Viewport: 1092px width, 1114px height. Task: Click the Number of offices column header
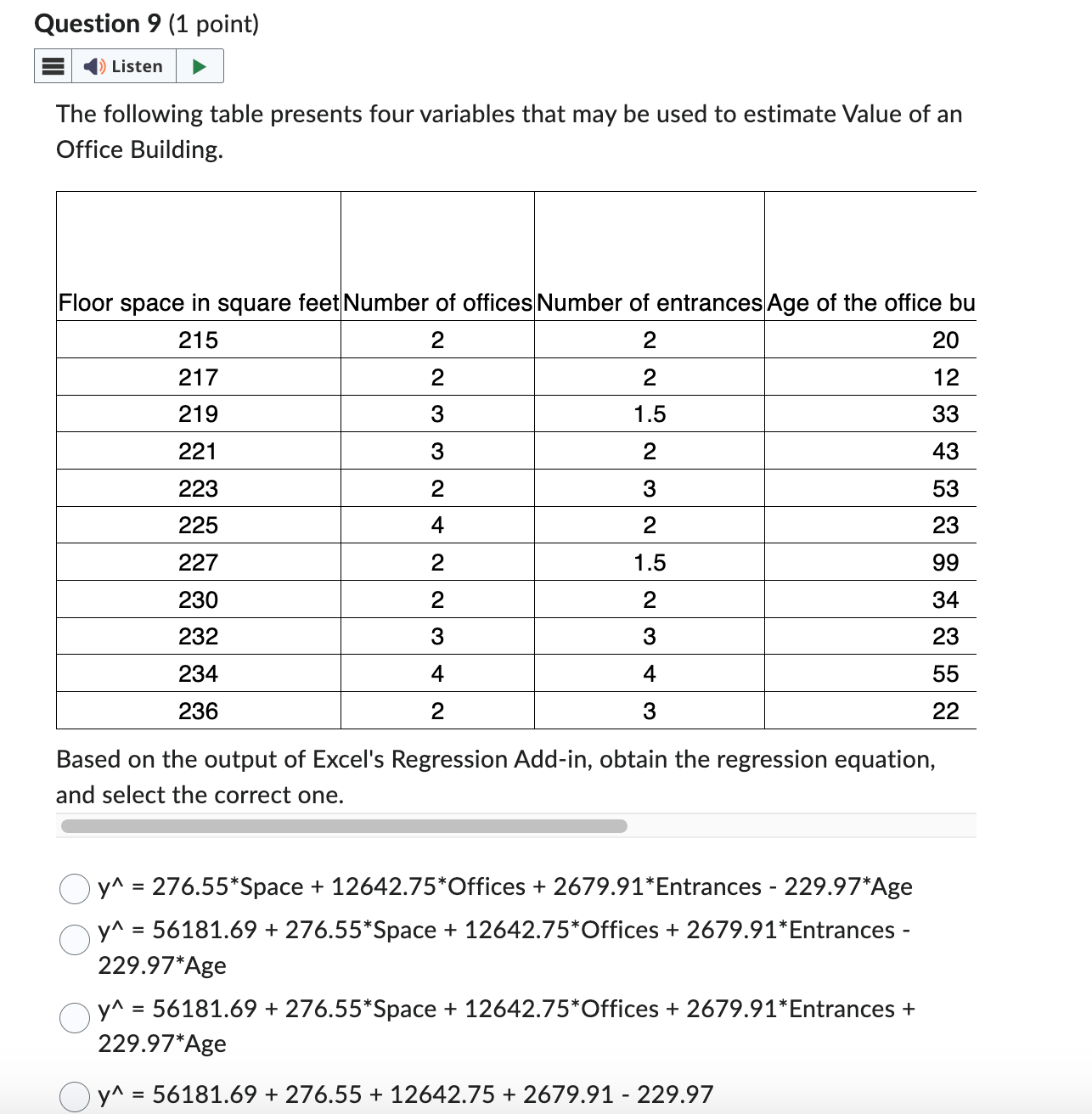[436, 302]
